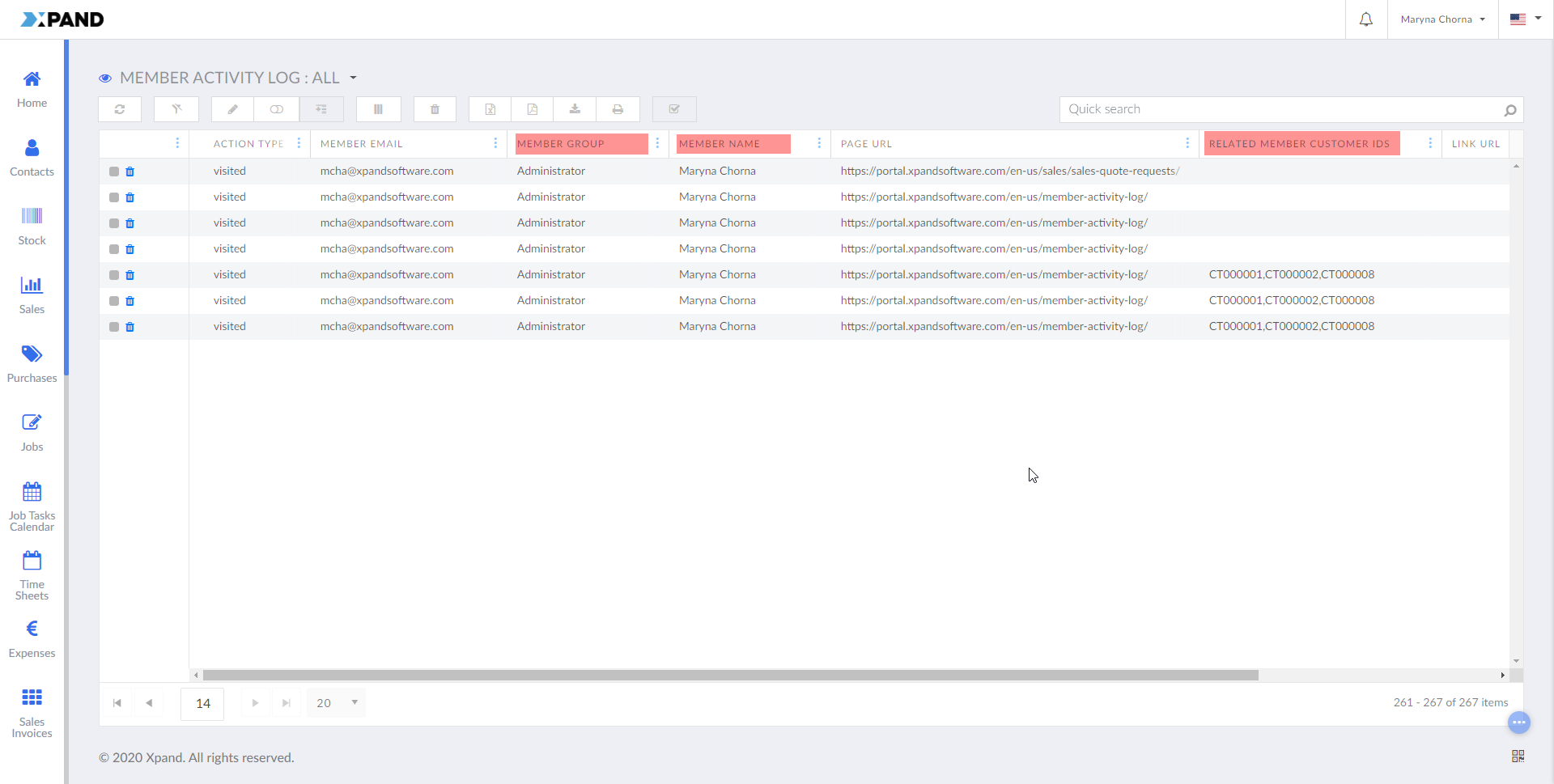Toggle the switch icon in the toolbar

pos(277,109)
